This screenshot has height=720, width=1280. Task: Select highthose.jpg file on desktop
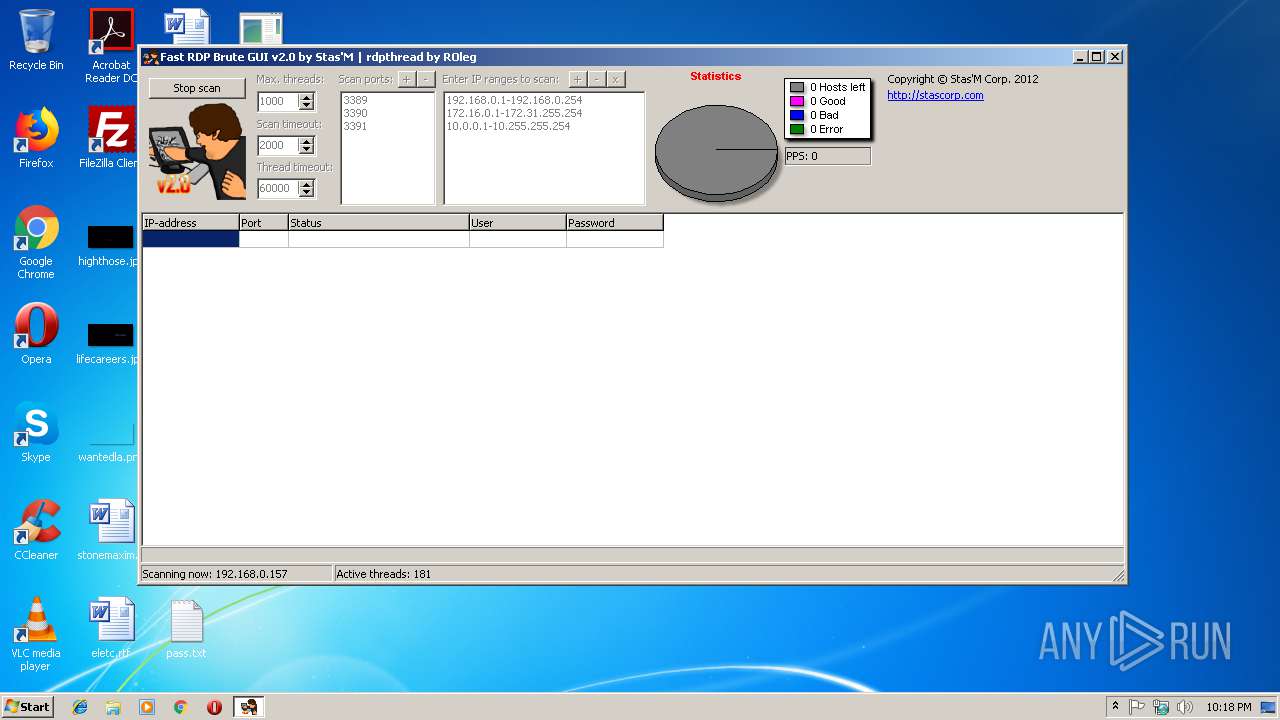coord(110,246)
